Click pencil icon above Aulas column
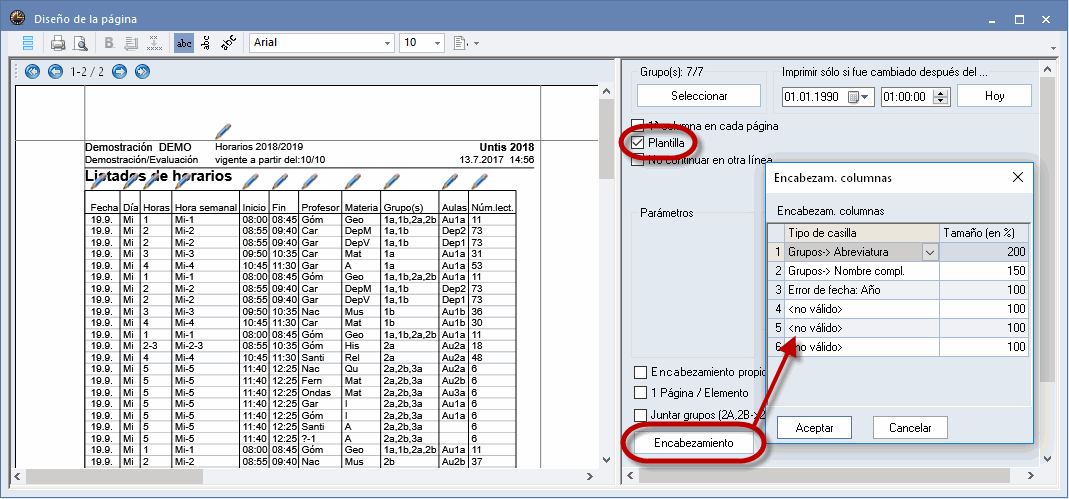This screenshot has height=499, width=1069. 449,181
